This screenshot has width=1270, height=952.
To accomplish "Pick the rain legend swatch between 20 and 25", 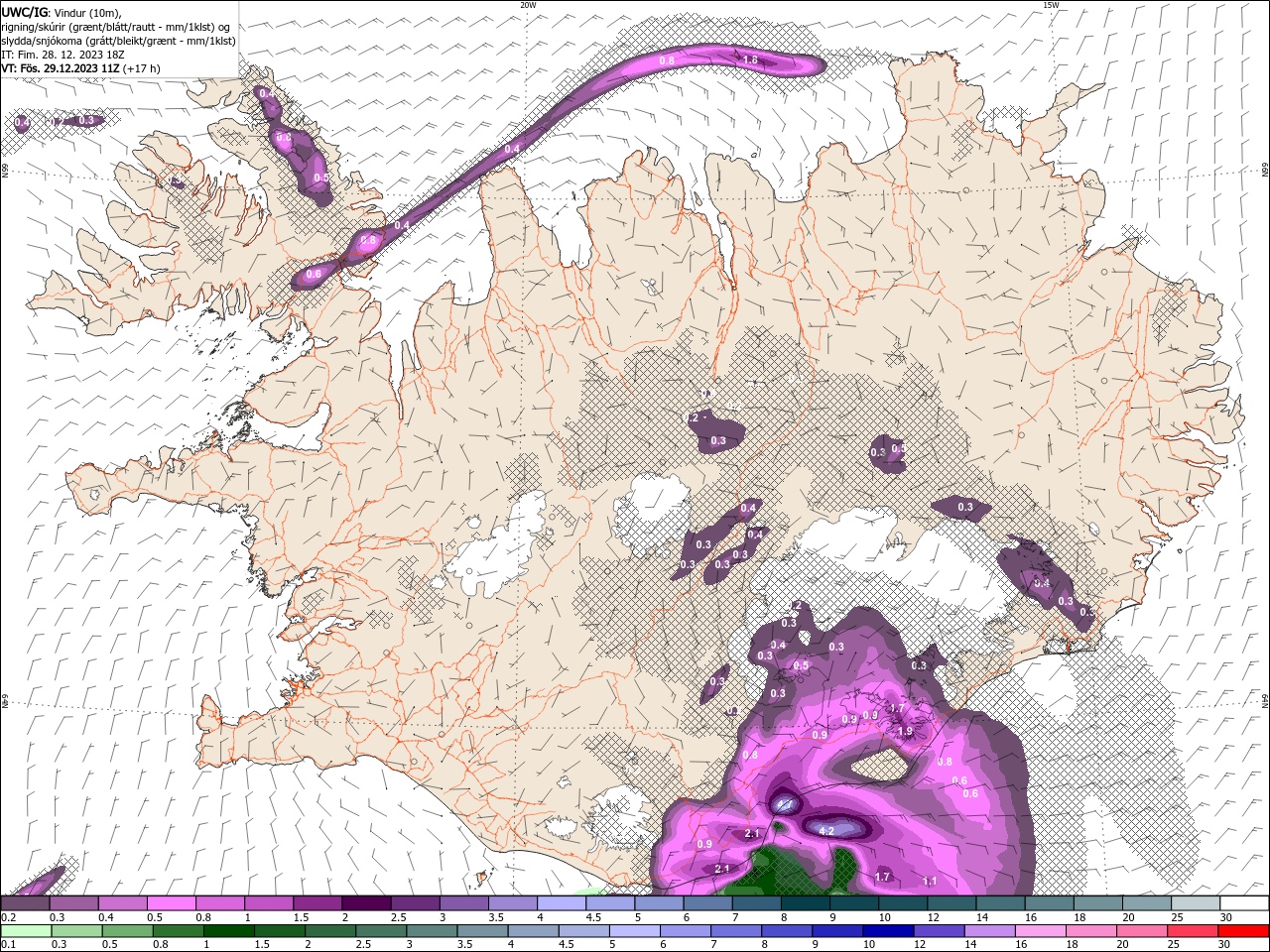I will click(1142, 931).
